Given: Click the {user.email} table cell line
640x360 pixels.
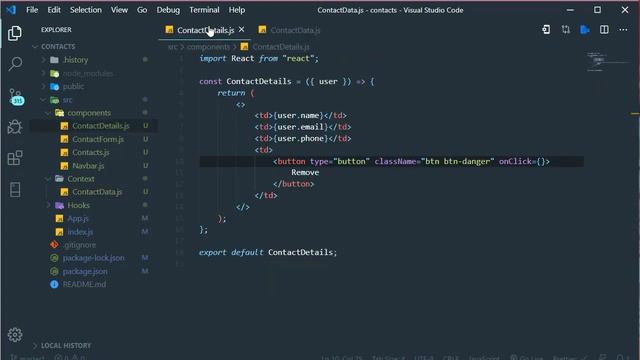Looking at the screenshot, I should point(303,127).
